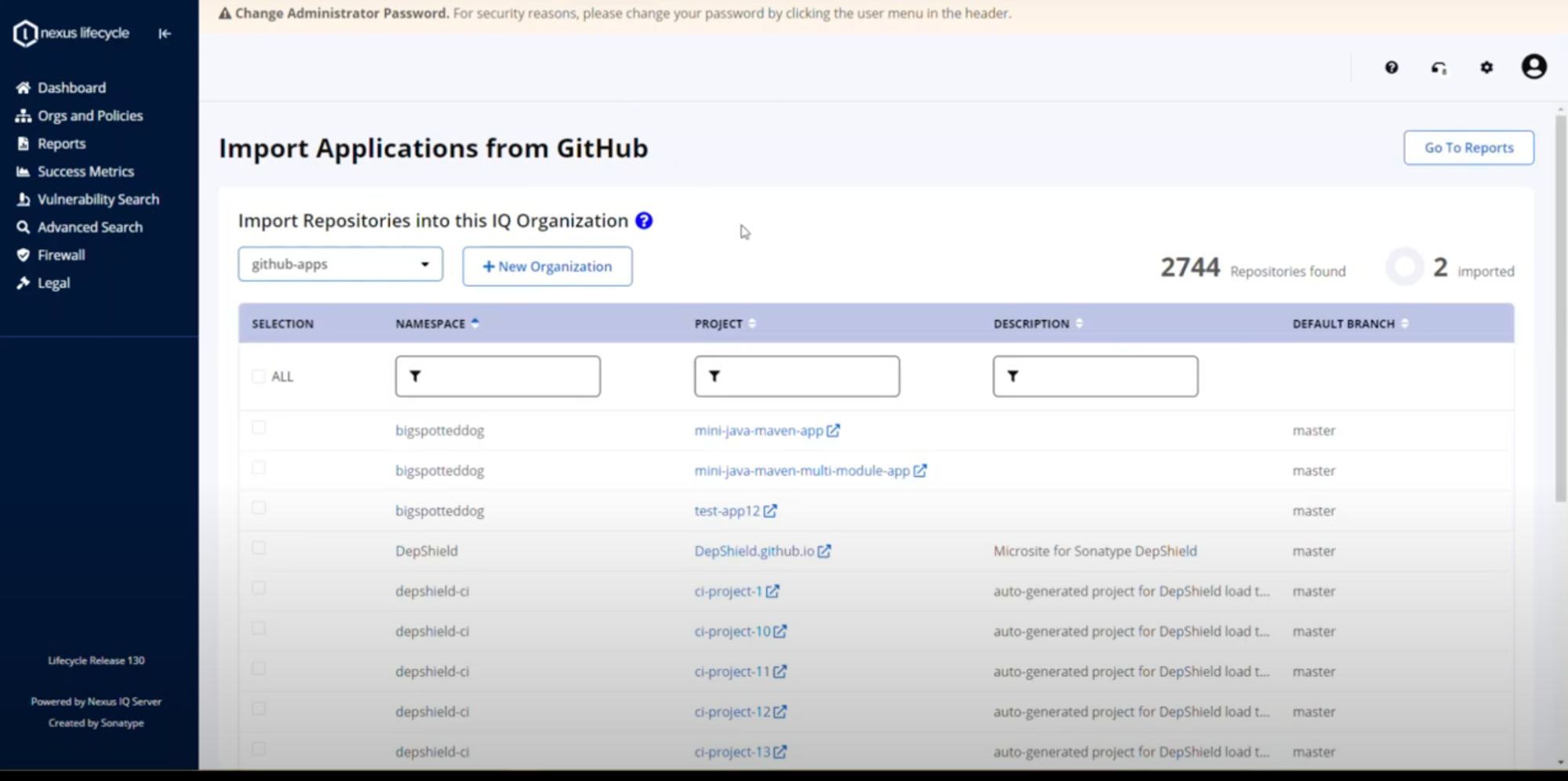Screen dimensions: 1568x781
Task: Check the ALL selection checkbox
Action: (259, 376)
